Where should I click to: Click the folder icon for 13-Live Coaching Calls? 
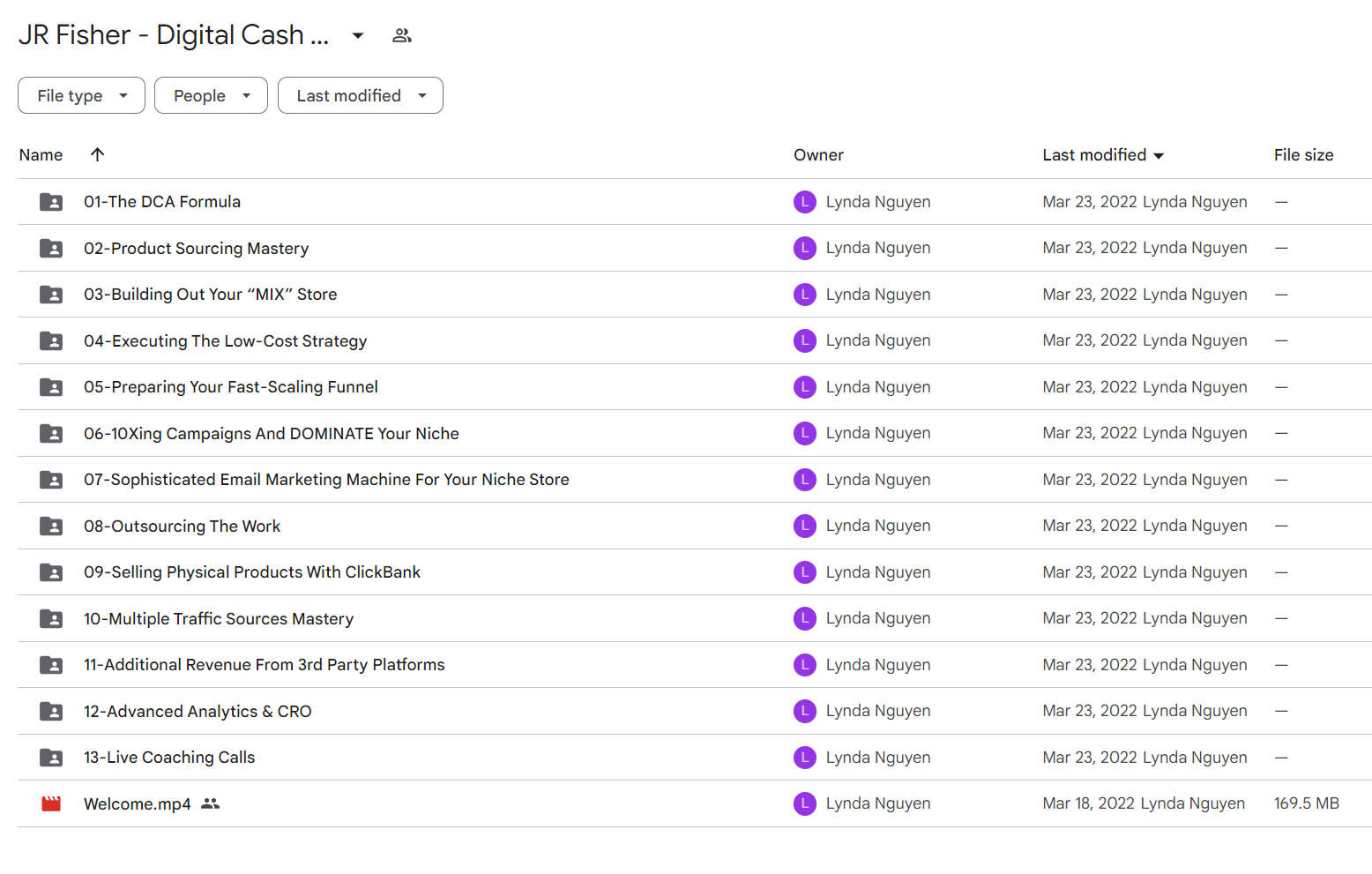coord(51,758)
